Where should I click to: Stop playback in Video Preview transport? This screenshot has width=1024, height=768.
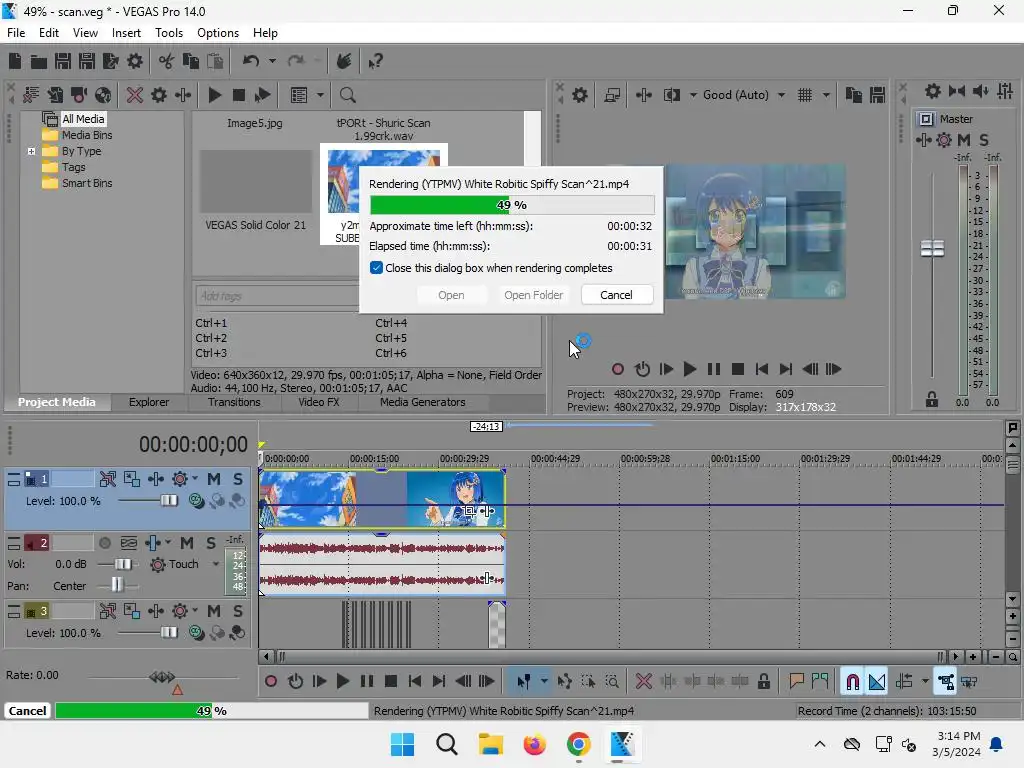tap(738, 370)
